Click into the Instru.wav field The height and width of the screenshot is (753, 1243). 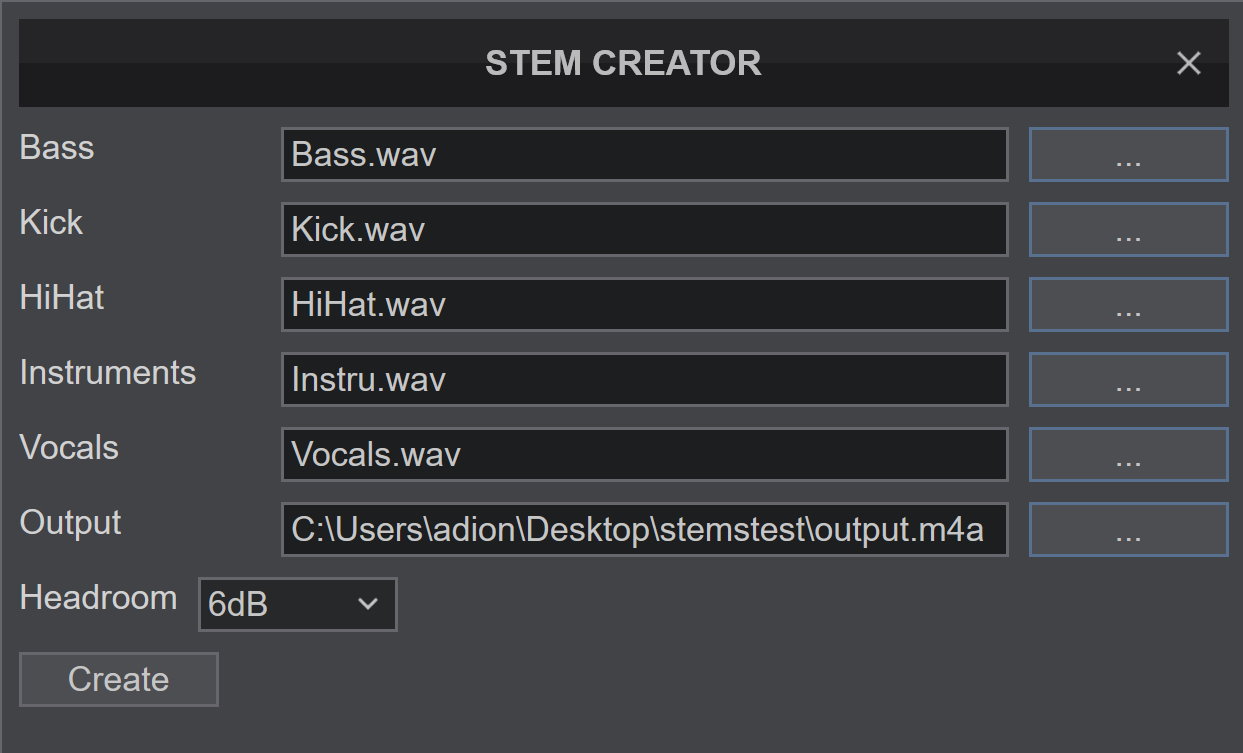click(x=644, y=380)
